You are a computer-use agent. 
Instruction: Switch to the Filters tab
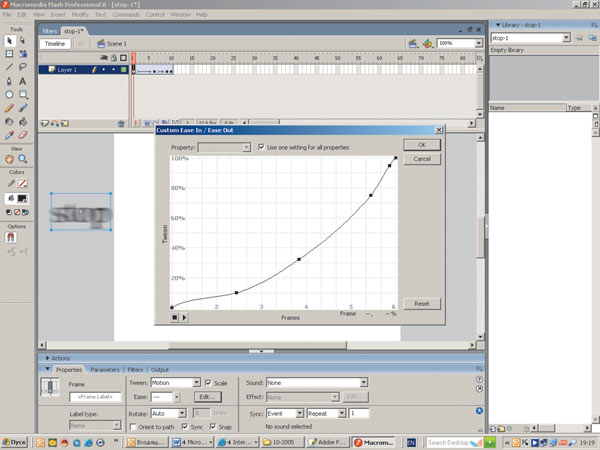(x=135, y=370)
